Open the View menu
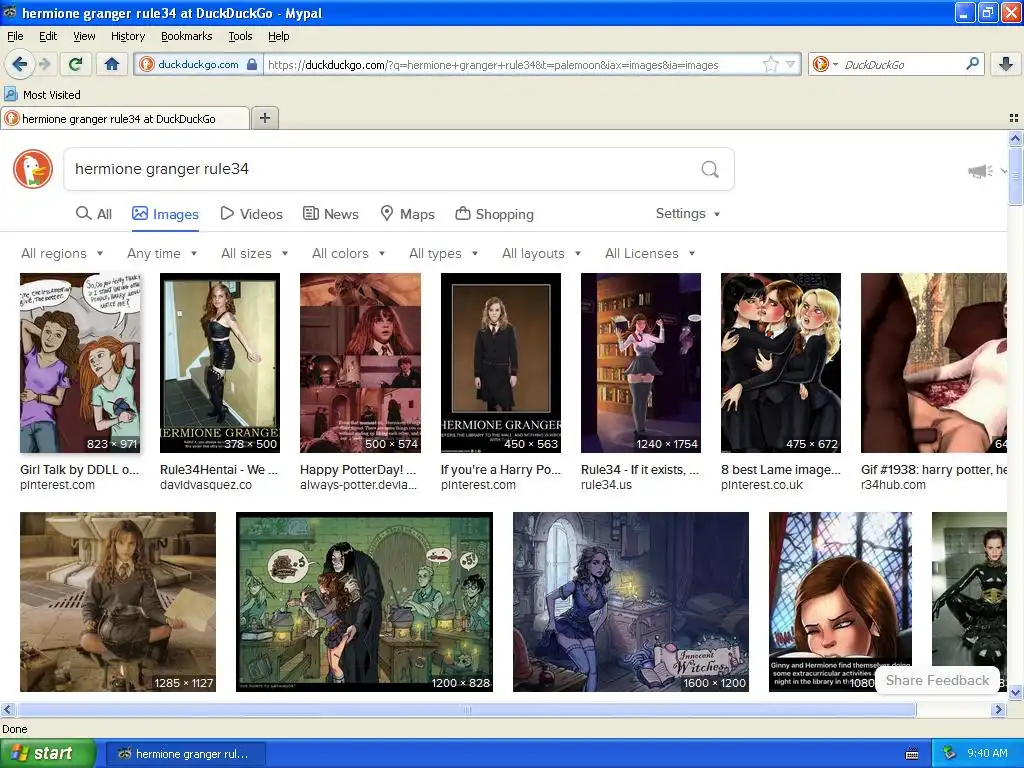 click(84, 36)
